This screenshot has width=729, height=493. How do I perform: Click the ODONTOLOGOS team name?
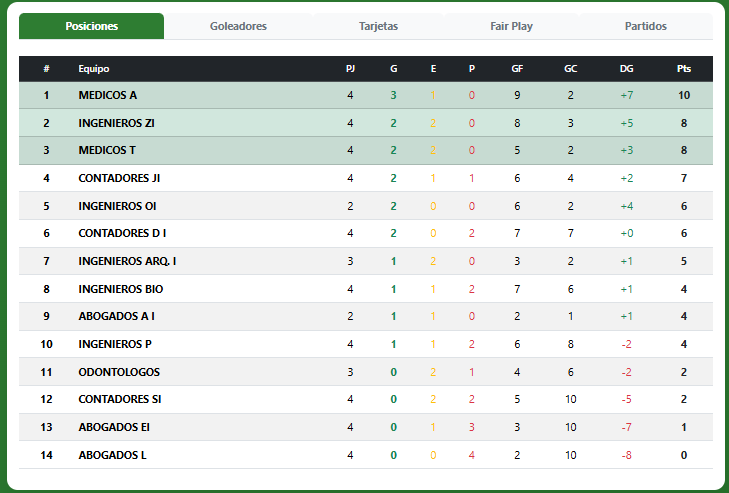pos(119,372)
